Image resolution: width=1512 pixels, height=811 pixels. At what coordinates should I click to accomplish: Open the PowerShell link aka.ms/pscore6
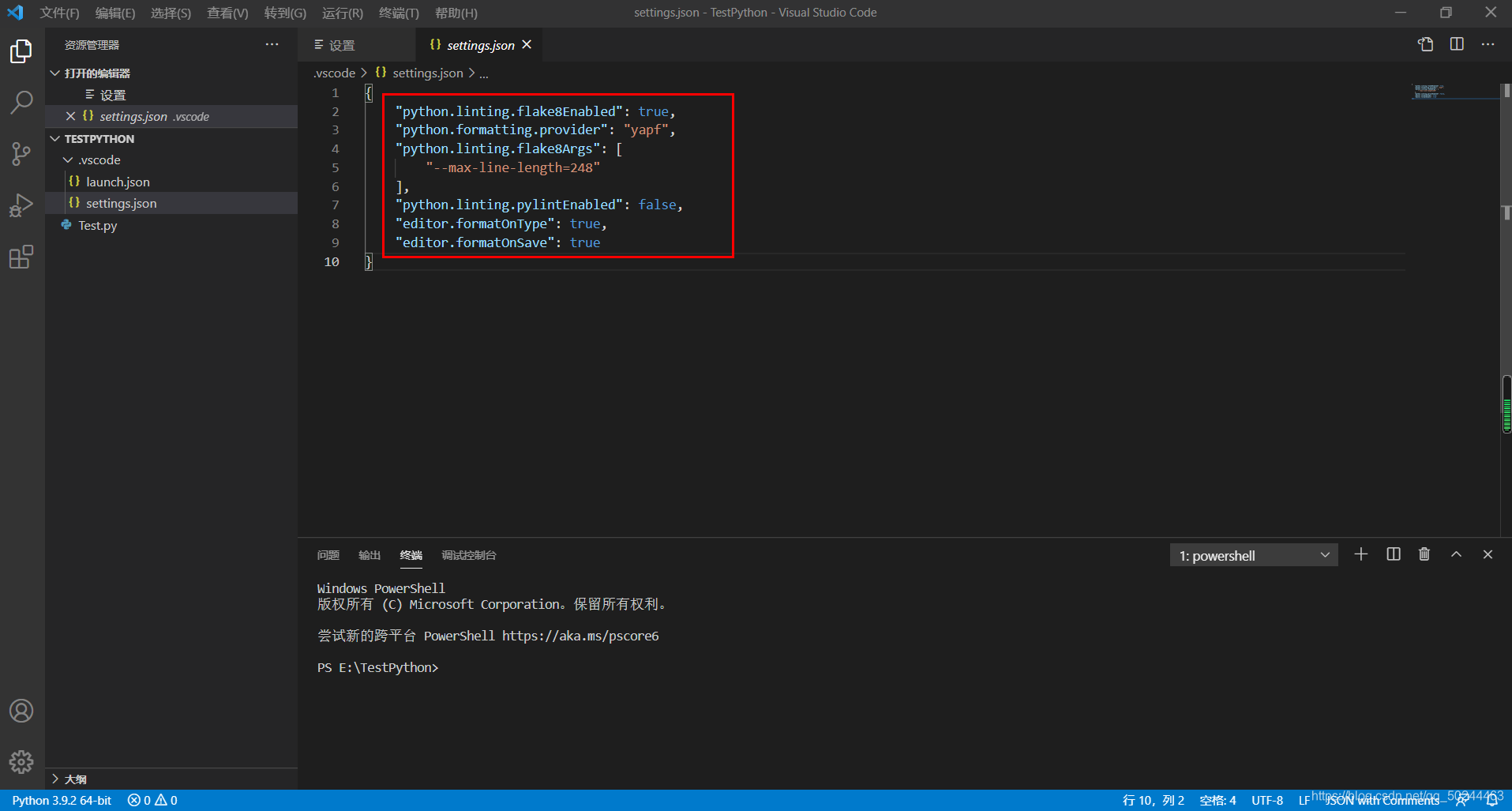[581, 635]
